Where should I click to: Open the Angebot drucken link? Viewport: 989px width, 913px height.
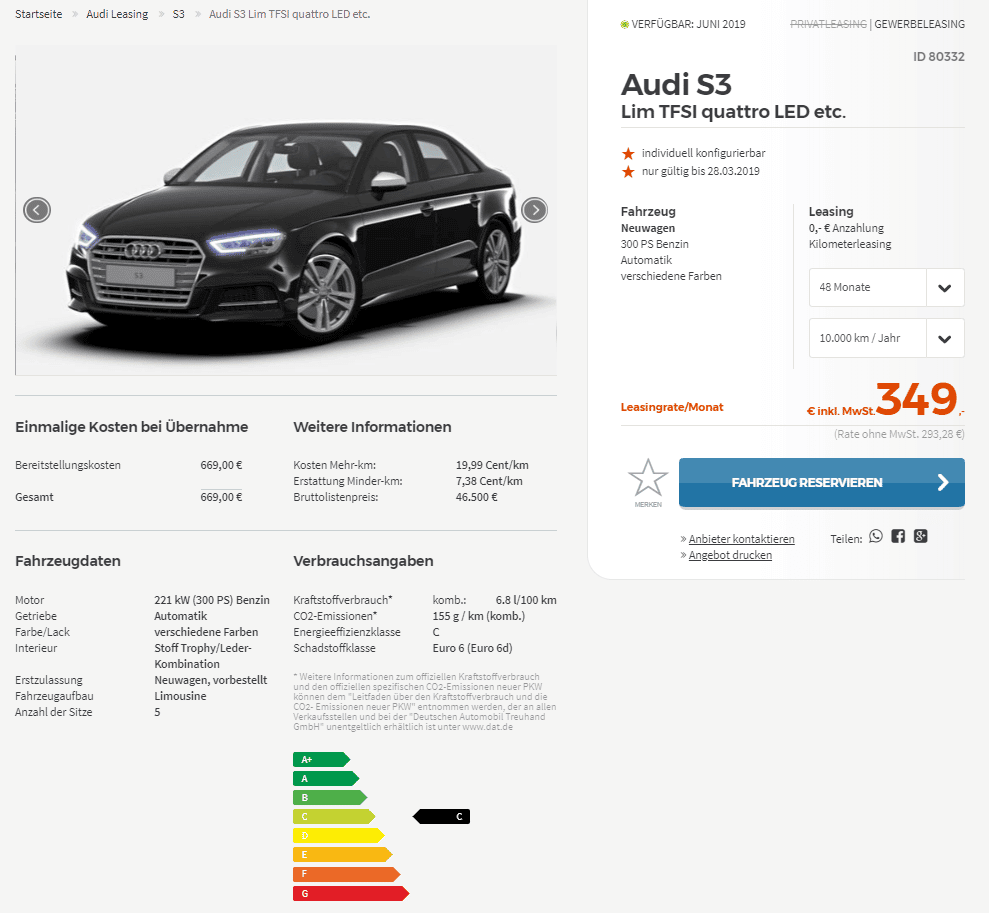pyautogui.click(x=730, y=555)
